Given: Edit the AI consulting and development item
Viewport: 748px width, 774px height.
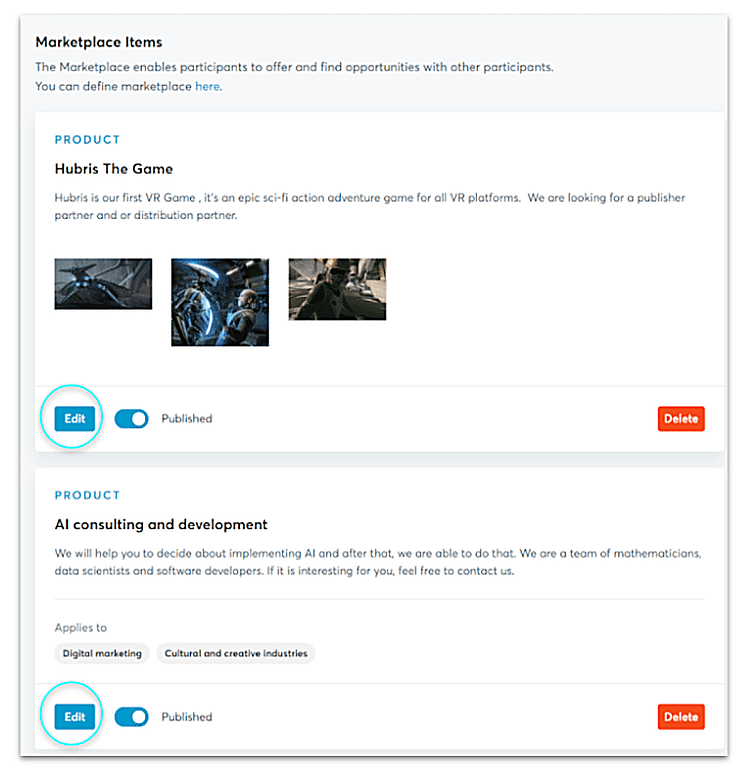Looking at the screenshot, I should pyautogui.click(x=75, y=717).
